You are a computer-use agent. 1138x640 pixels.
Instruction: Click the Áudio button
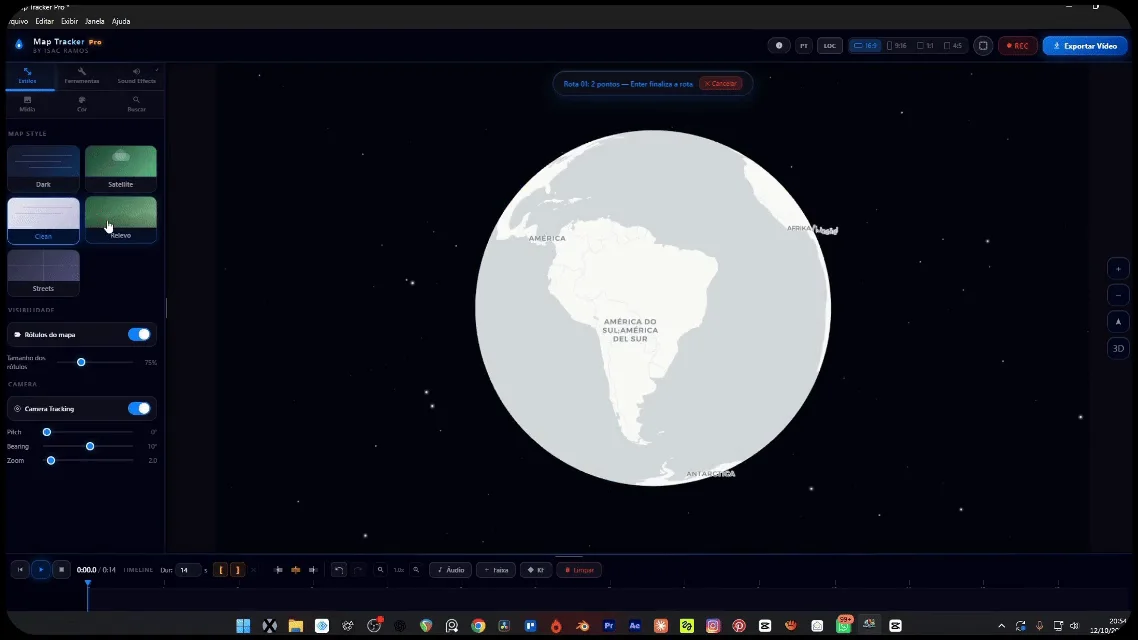[451, 570]
